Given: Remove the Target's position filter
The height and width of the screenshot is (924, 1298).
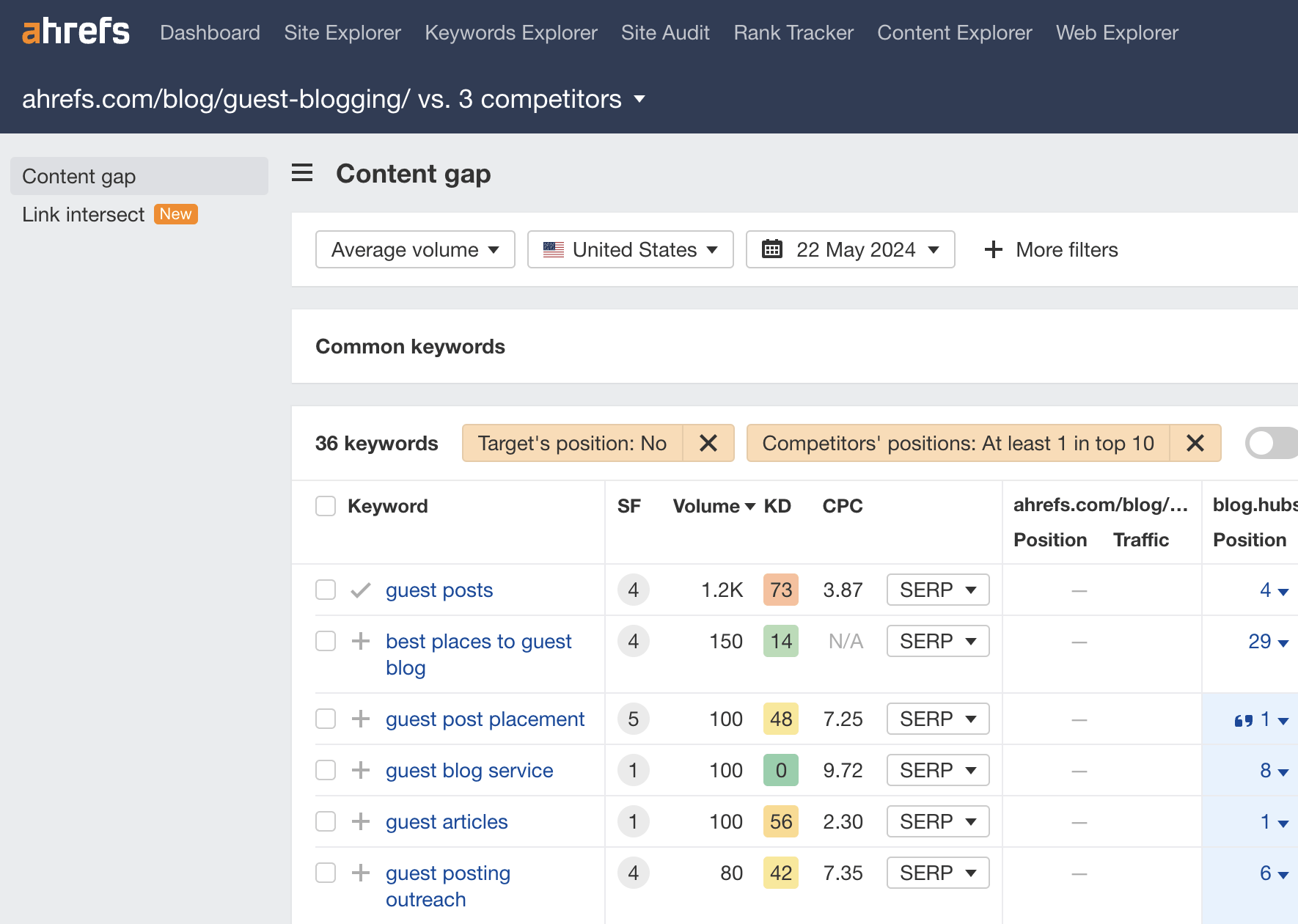Looking at the screenshot, I should coord(708,443).
